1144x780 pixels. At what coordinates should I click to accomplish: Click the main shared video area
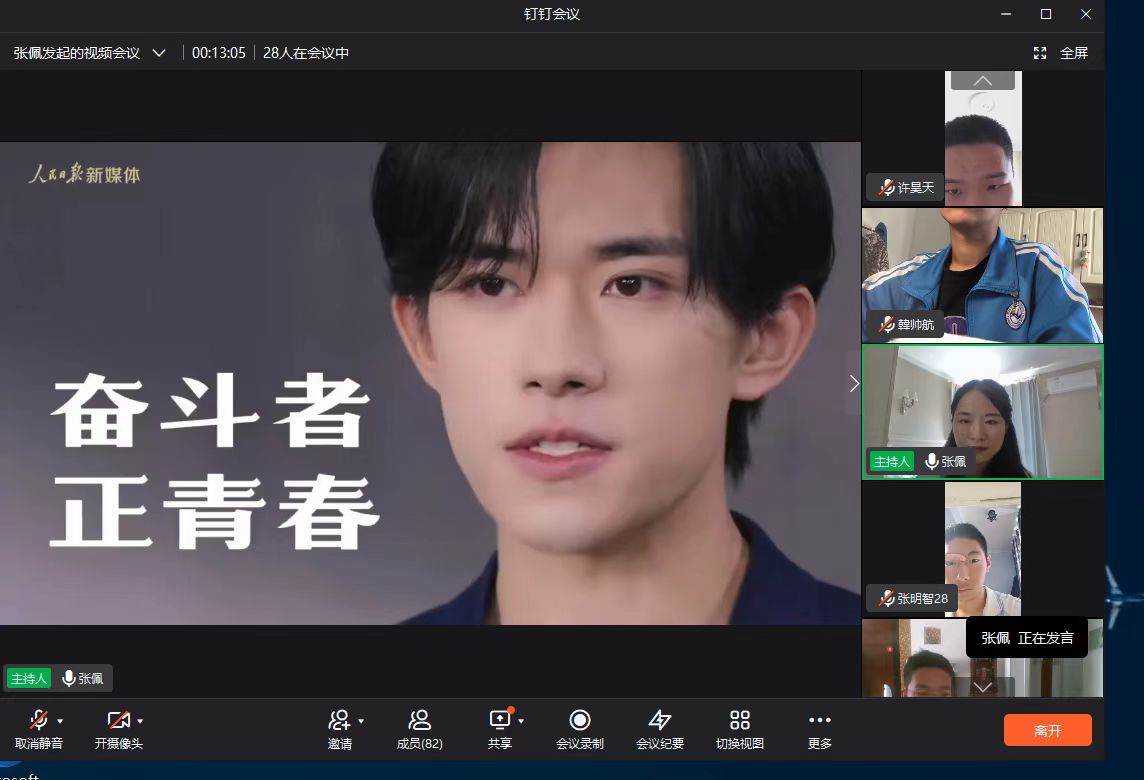pos(430,383)
